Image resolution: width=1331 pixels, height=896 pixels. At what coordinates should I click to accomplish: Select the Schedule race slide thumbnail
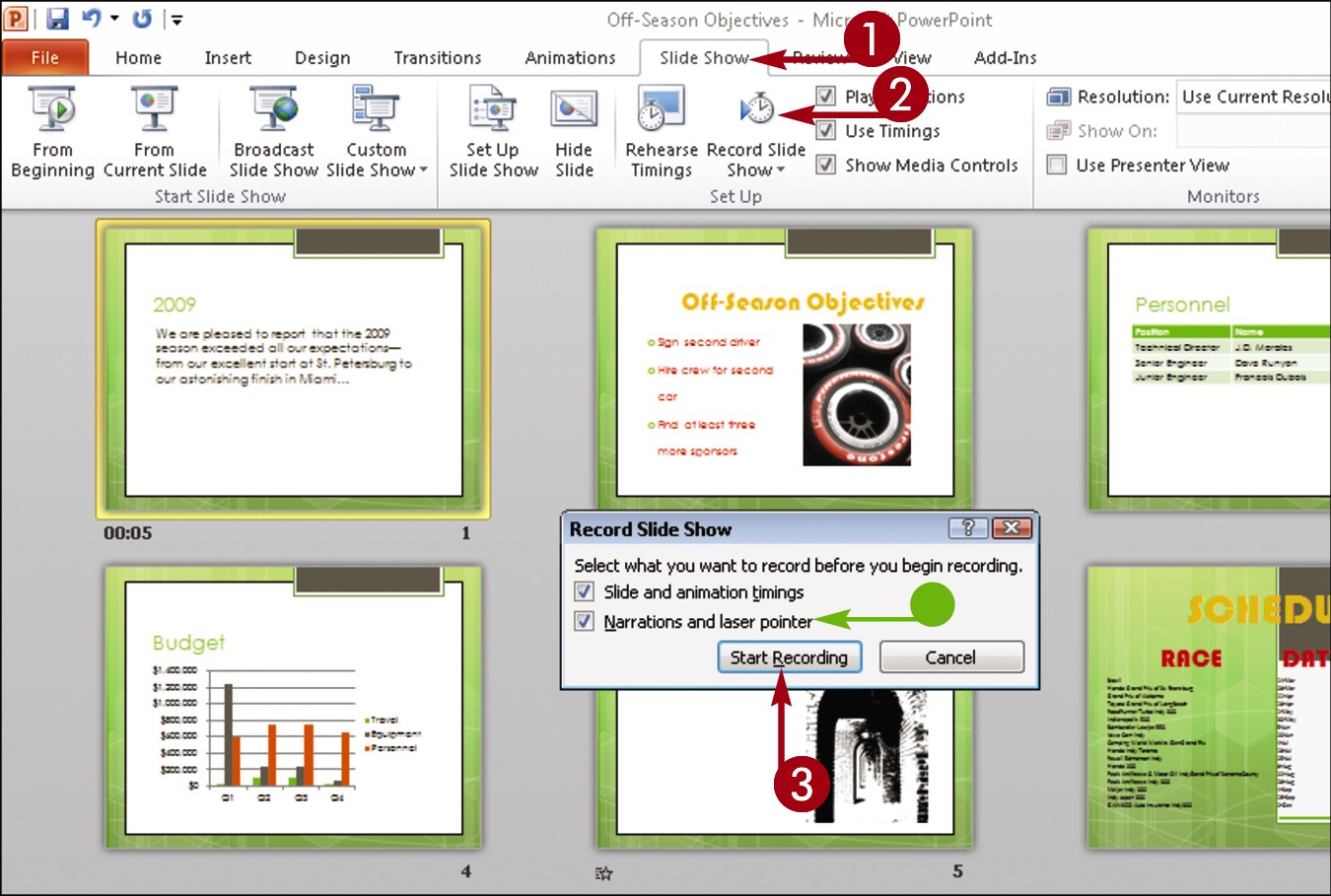[x=1210, y=707]
